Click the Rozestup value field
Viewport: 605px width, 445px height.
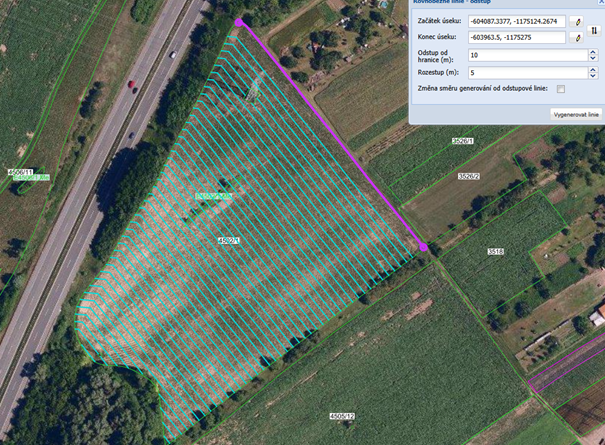(528, 73)
